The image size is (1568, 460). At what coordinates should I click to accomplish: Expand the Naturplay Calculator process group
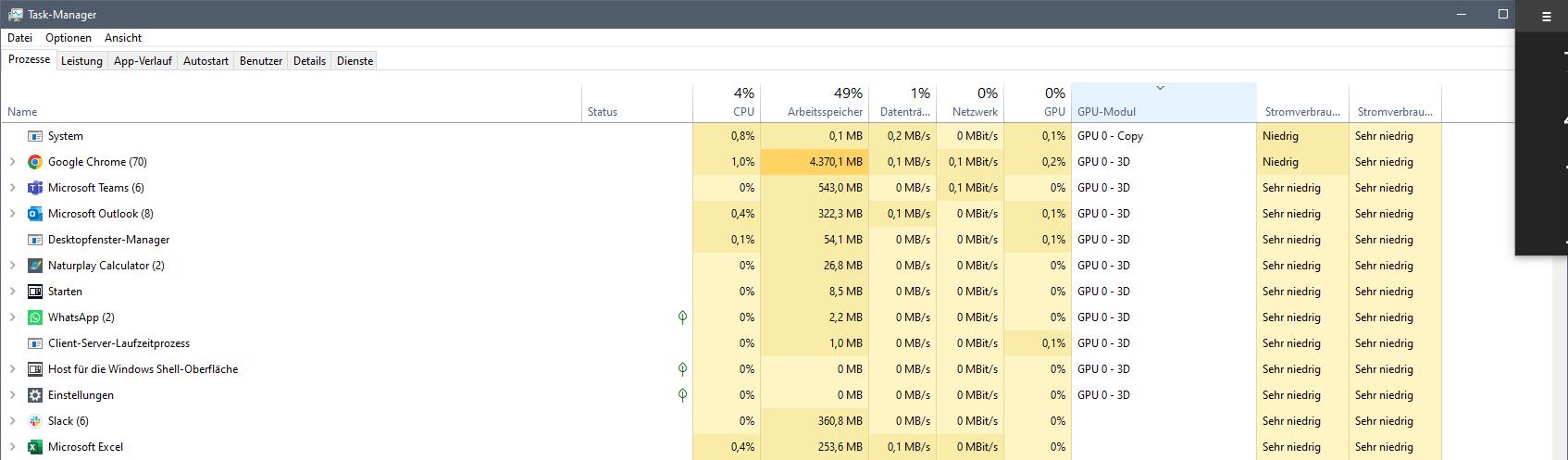pyautogui.click(x=12, y=266)
